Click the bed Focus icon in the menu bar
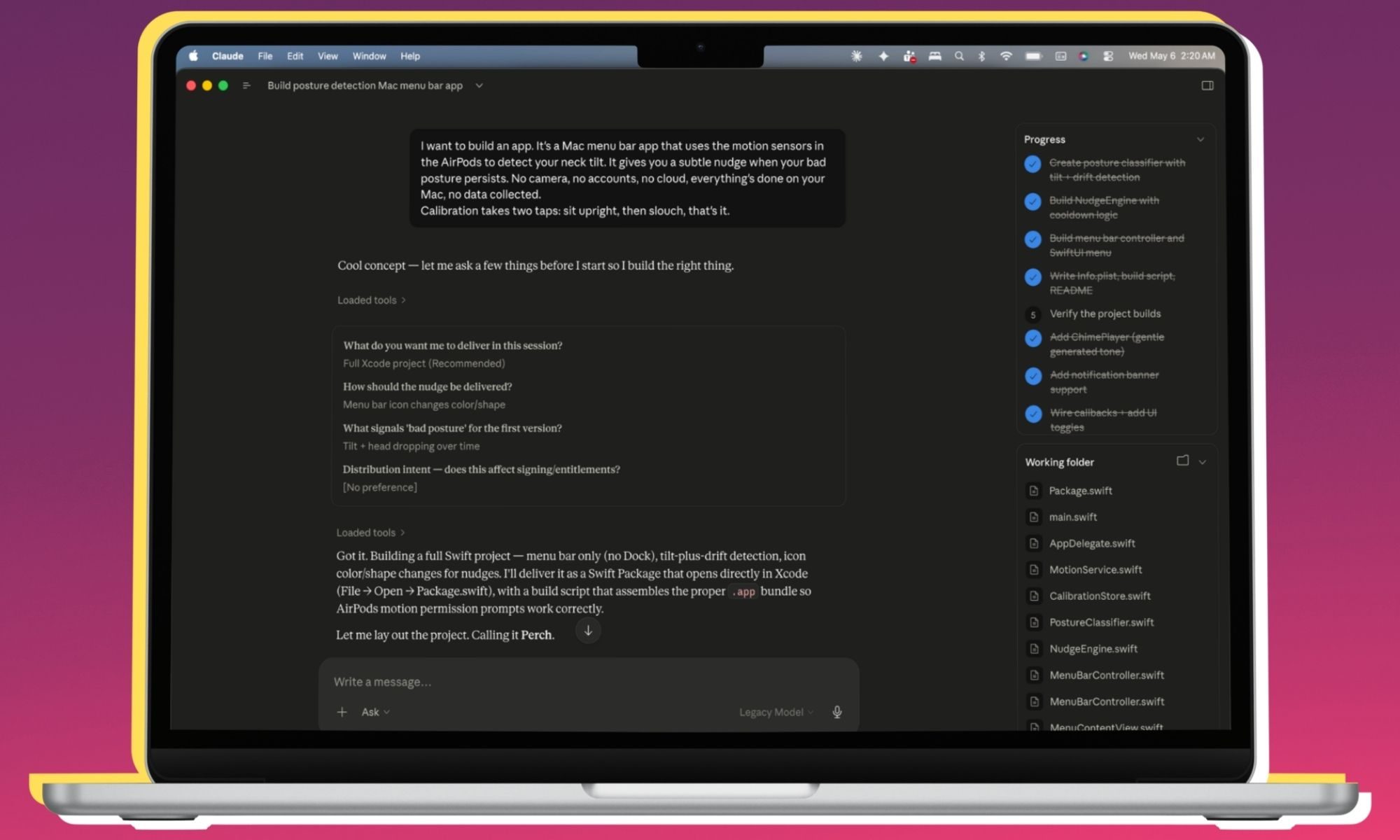Viewport: 1400px width, 840px height. coord(934,56)
